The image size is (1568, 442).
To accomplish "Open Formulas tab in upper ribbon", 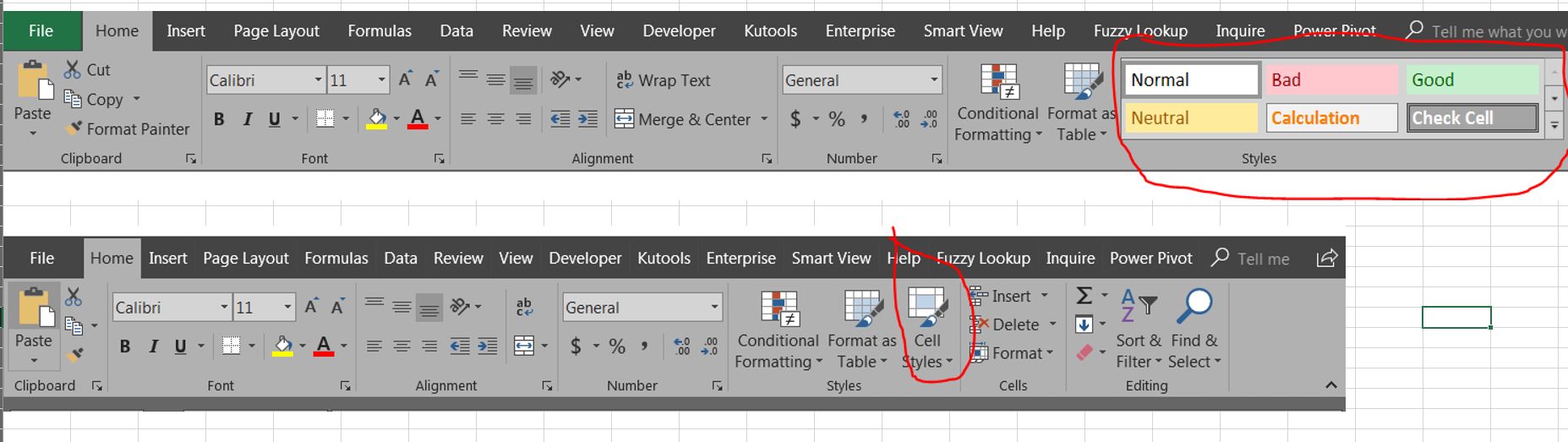I will 380,31.
